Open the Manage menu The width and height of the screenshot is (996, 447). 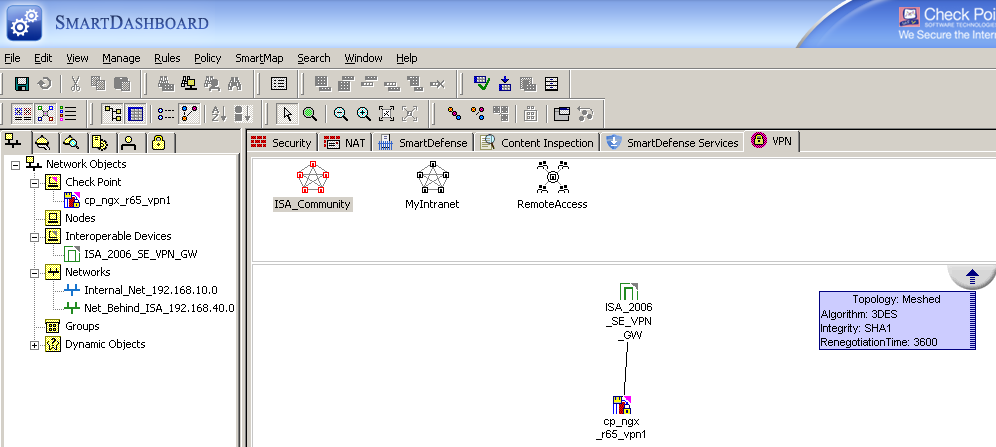coord(121,58)
